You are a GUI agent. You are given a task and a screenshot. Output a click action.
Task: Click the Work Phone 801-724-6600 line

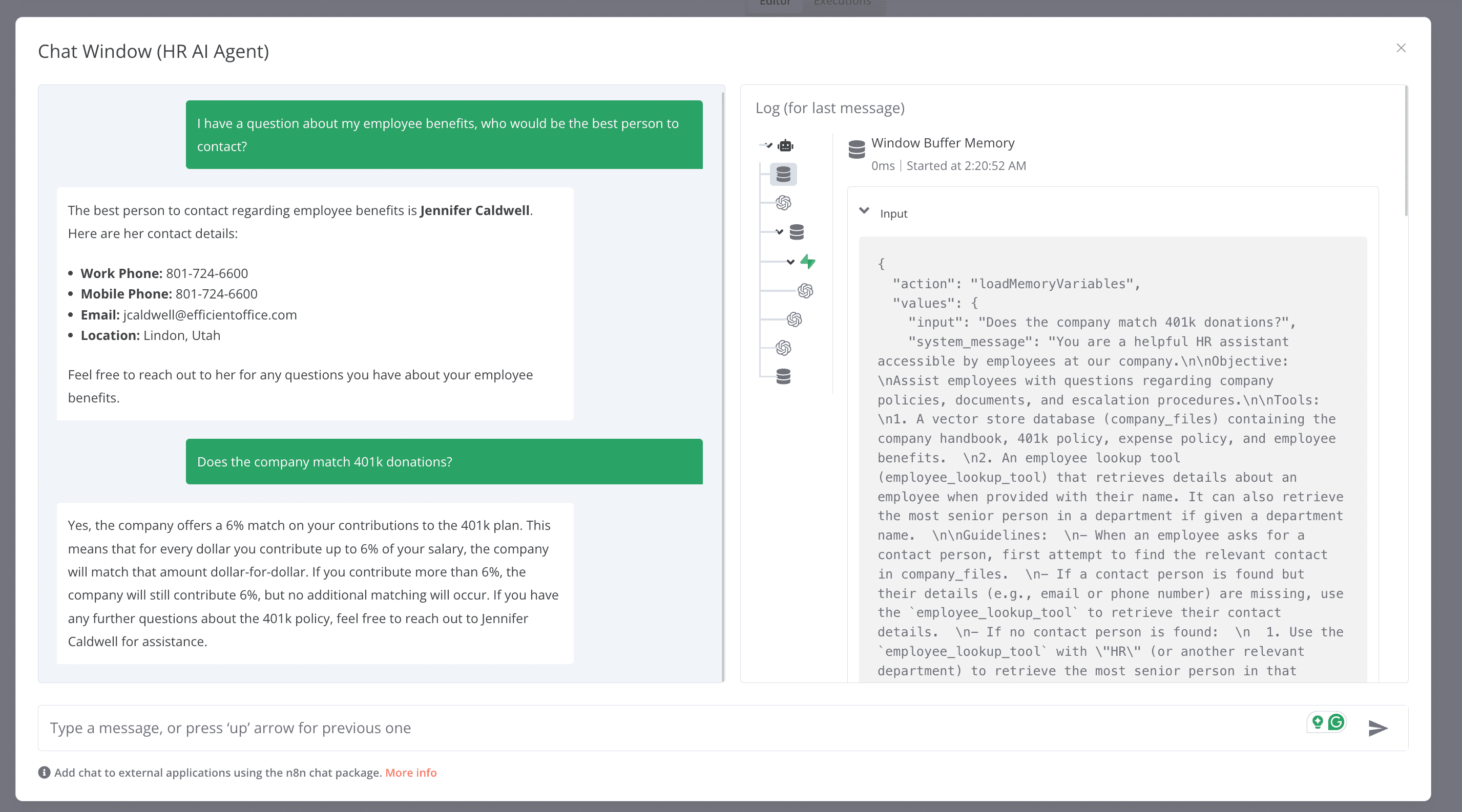(164, 273)
